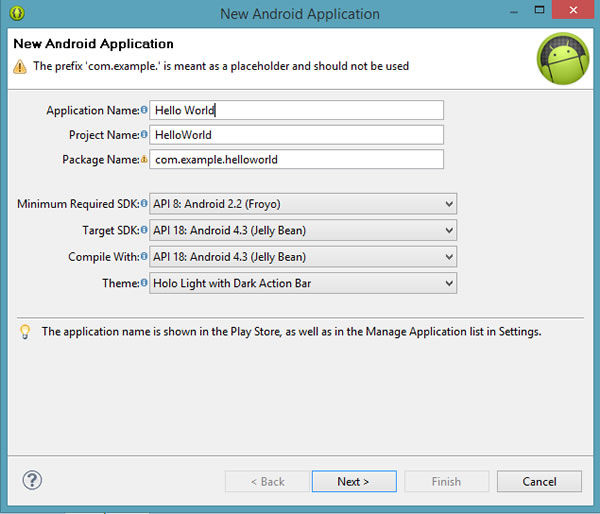Click the info icon beside Theme

tap(144, 282)
